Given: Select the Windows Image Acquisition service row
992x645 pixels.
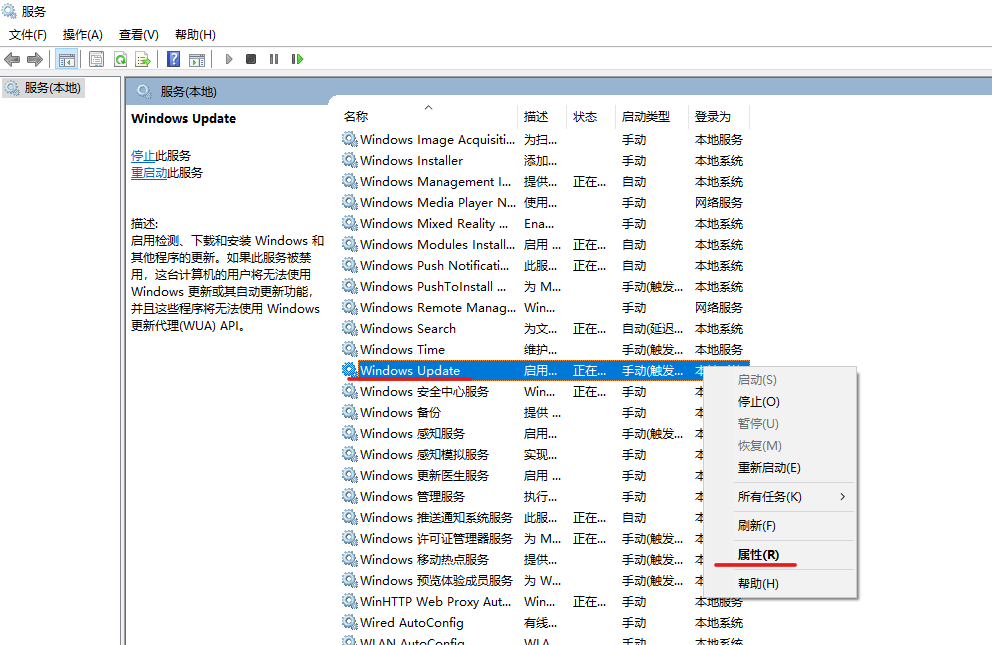Looking at the screenshot, I should (545, 139).
